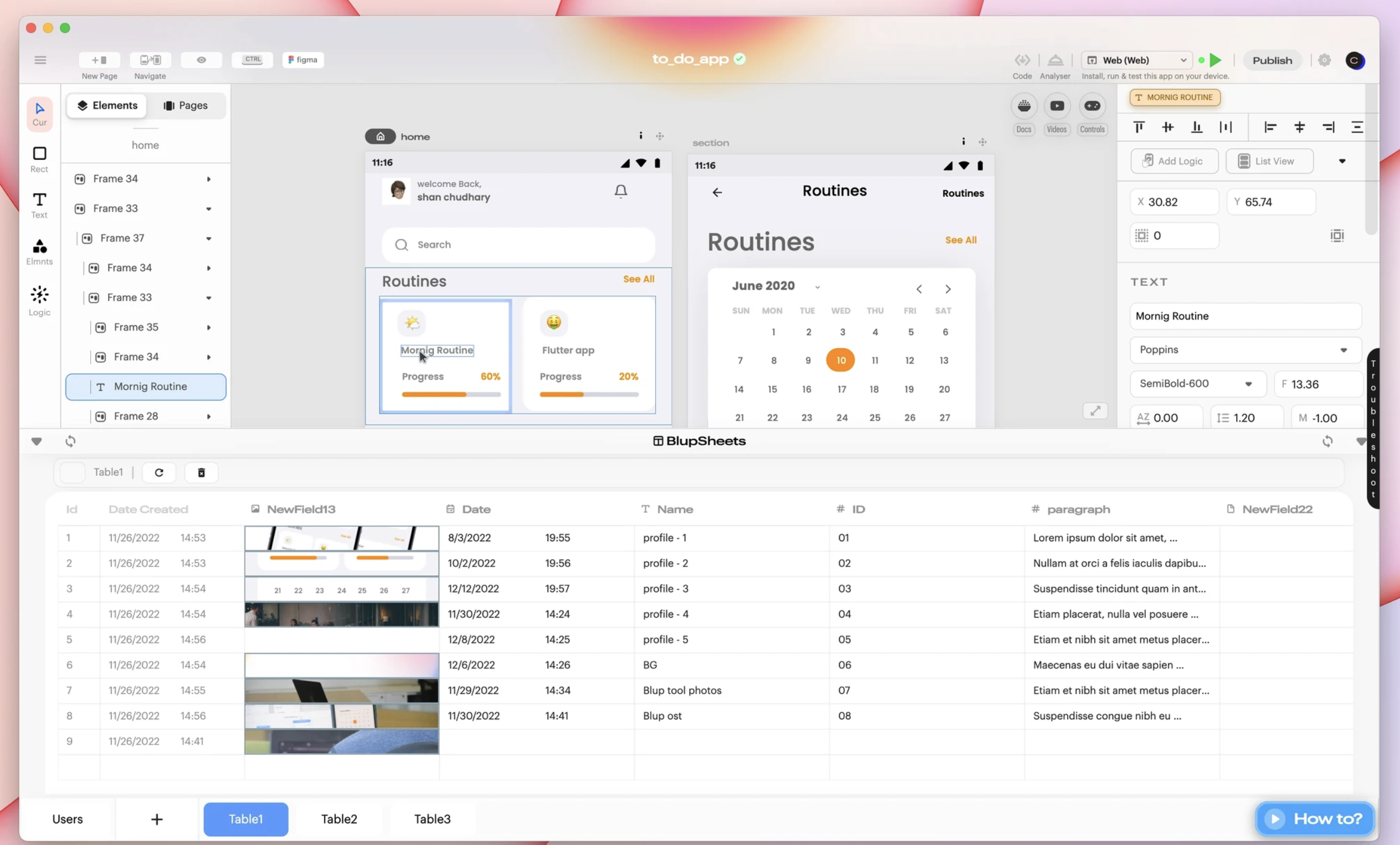
Task: Toggle List View option
Action: point(1269,161)
